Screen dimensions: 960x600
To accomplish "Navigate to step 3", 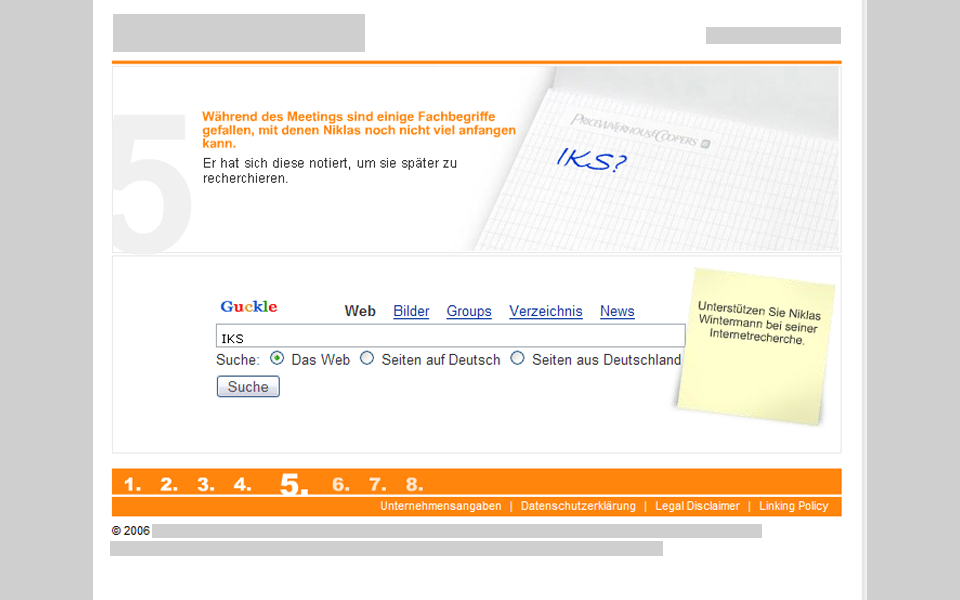I will coord(206,485).
